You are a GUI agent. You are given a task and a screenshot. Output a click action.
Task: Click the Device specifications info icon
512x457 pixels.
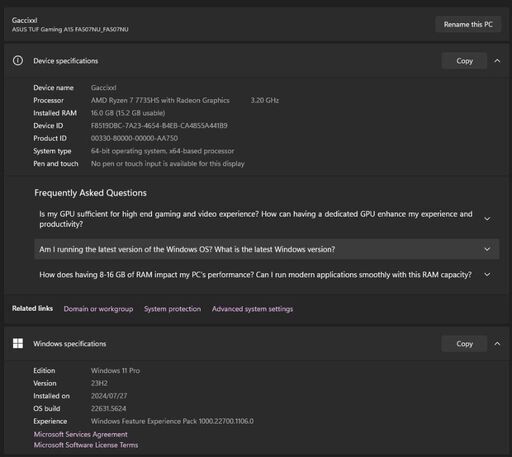[18, 61]
